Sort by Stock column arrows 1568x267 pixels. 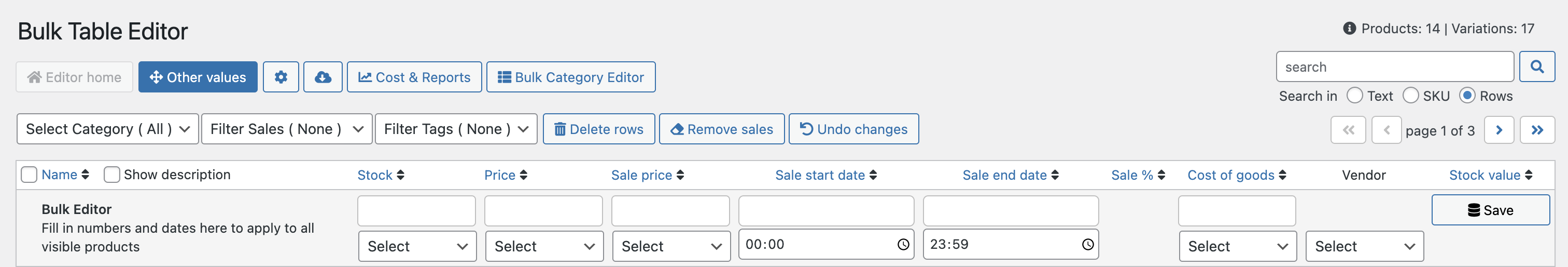[400, 175]
